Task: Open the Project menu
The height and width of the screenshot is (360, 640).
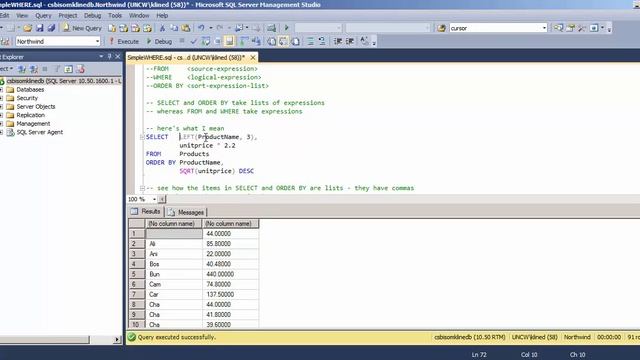Action: point(68,16)
